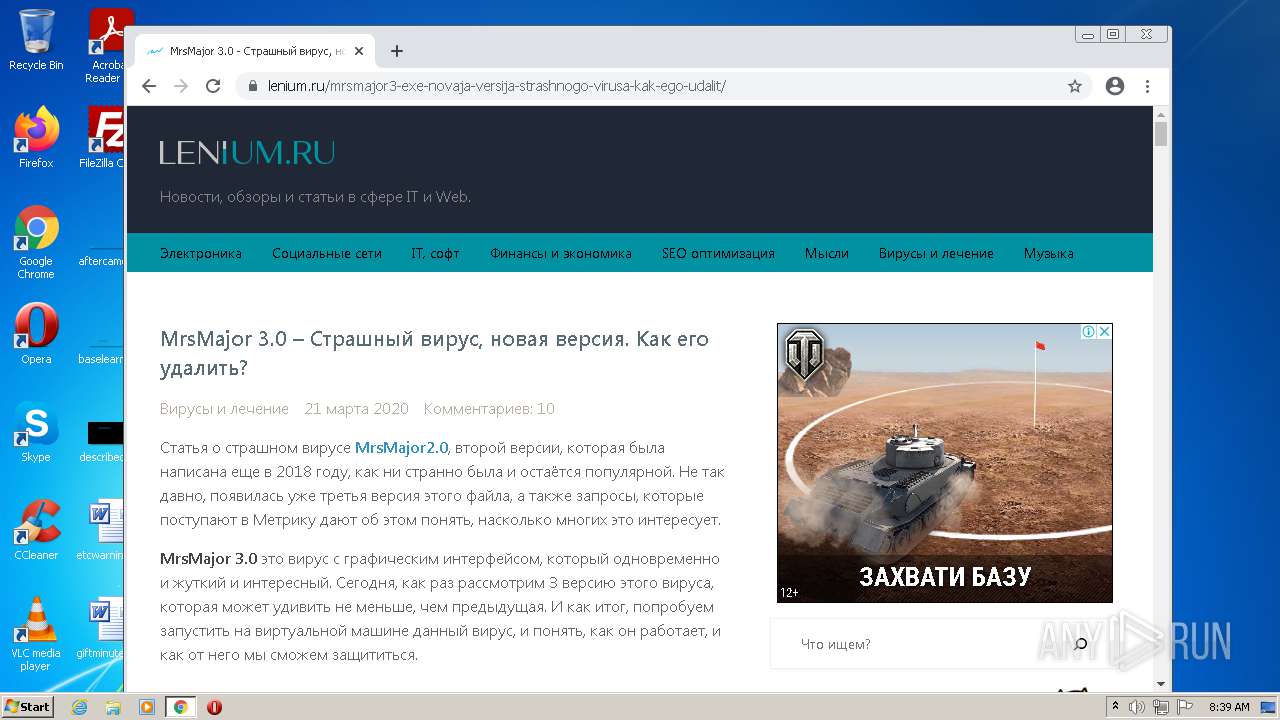Select the MrsMajor 3.0 browser tab
The image size is (1280, 720).
pos(255,51)
